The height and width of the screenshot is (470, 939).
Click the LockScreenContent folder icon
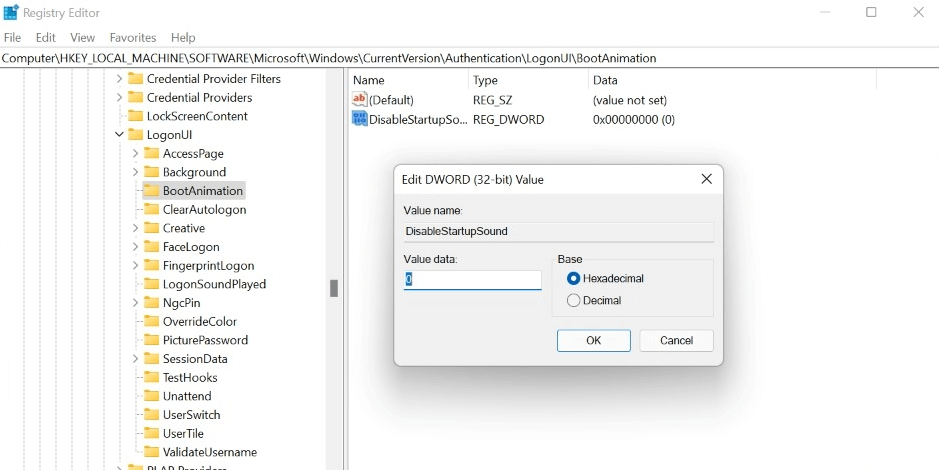point(136,116)
